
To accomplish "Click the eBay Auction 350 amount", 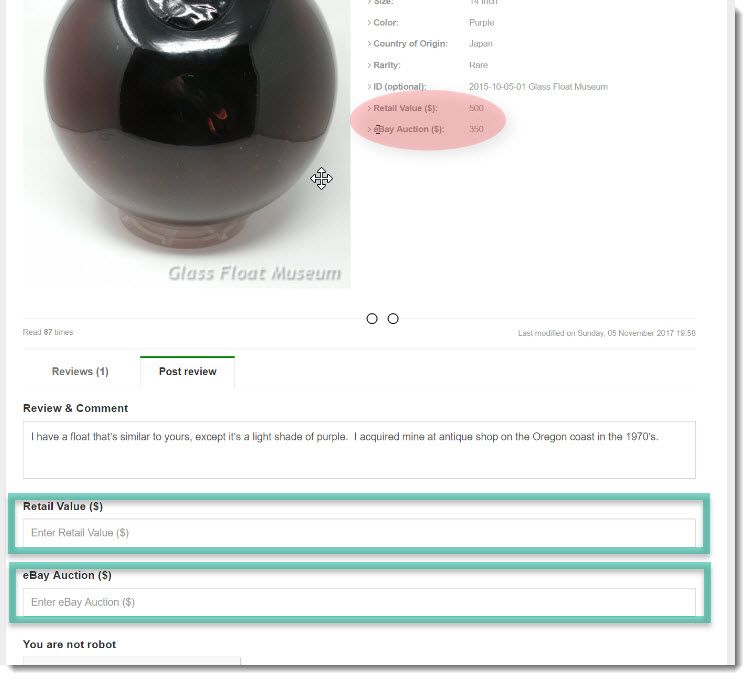I will pos(476,129).
